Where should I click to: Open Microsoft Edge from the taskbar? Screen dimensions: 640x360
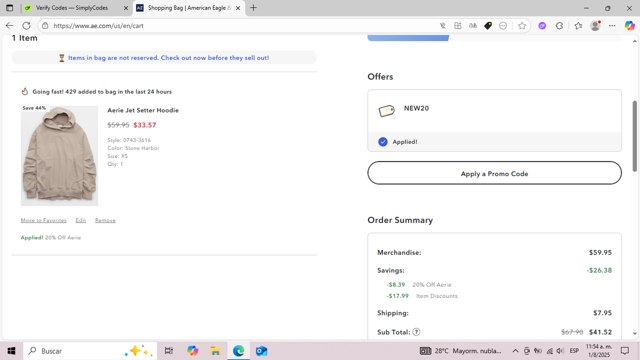click(x=238, y=351)
